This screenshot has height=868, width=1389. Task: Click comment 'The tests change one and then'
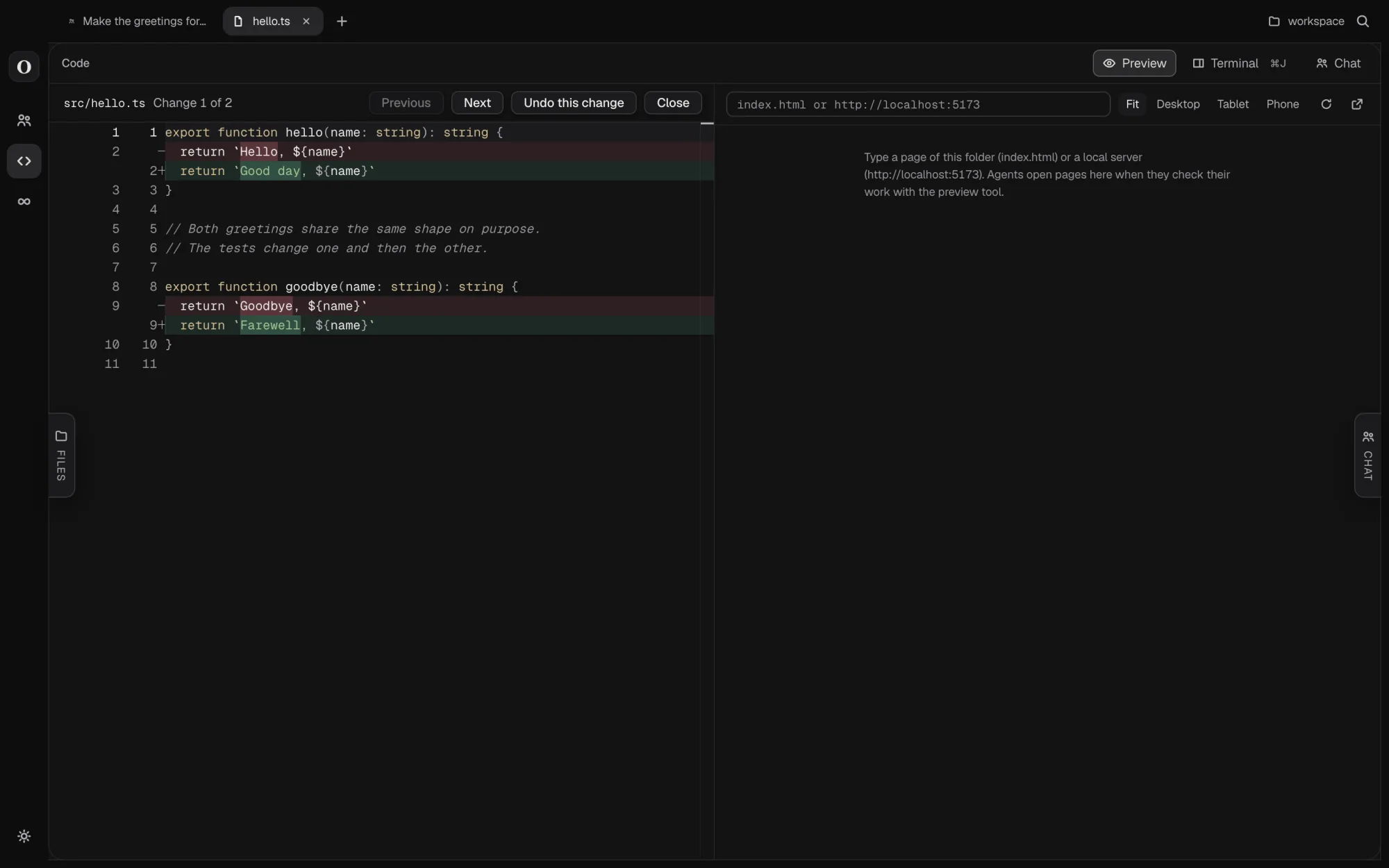[326, 248]
